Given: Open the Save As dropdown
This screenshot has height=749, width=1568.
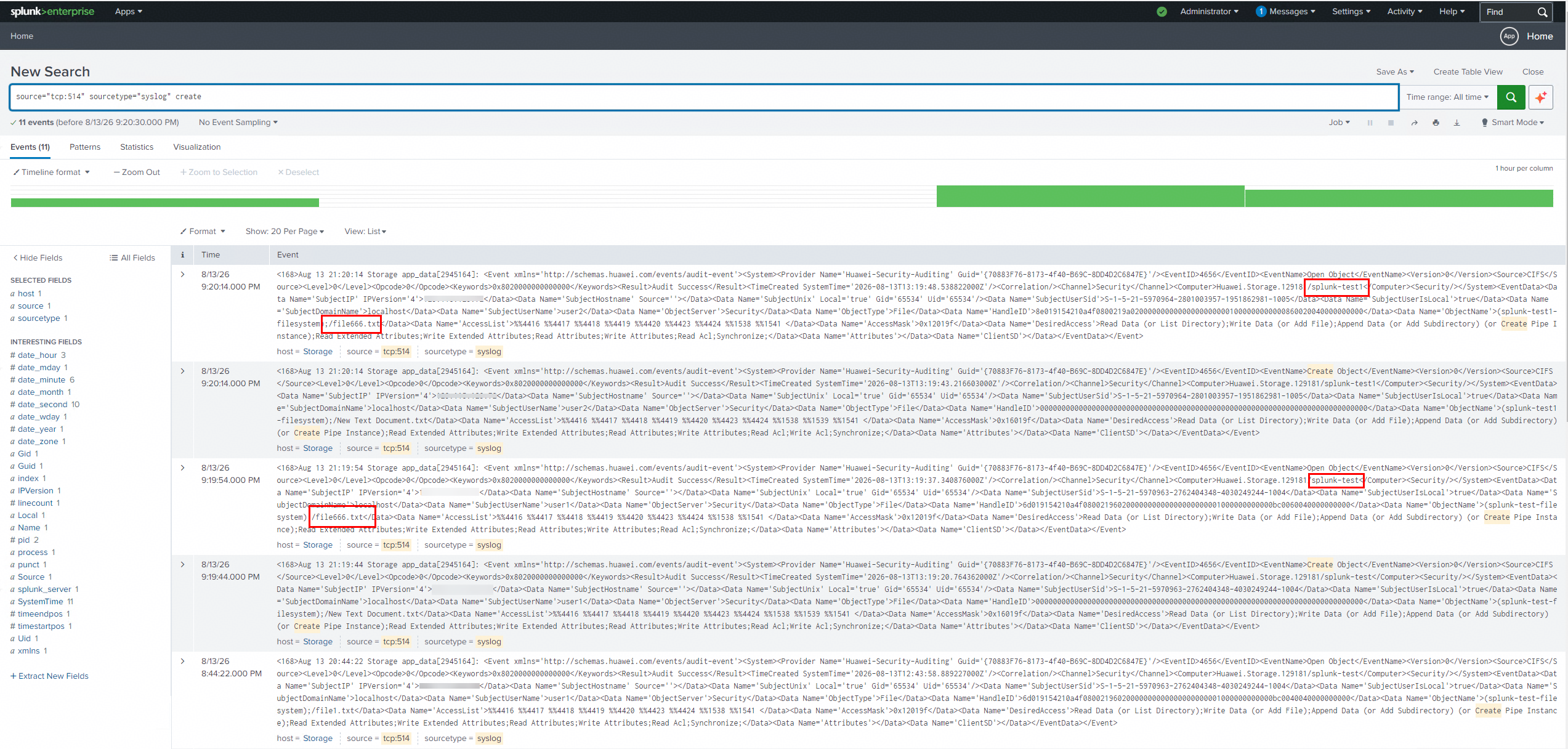Looking at the screenshot, I should (1395, 72).
